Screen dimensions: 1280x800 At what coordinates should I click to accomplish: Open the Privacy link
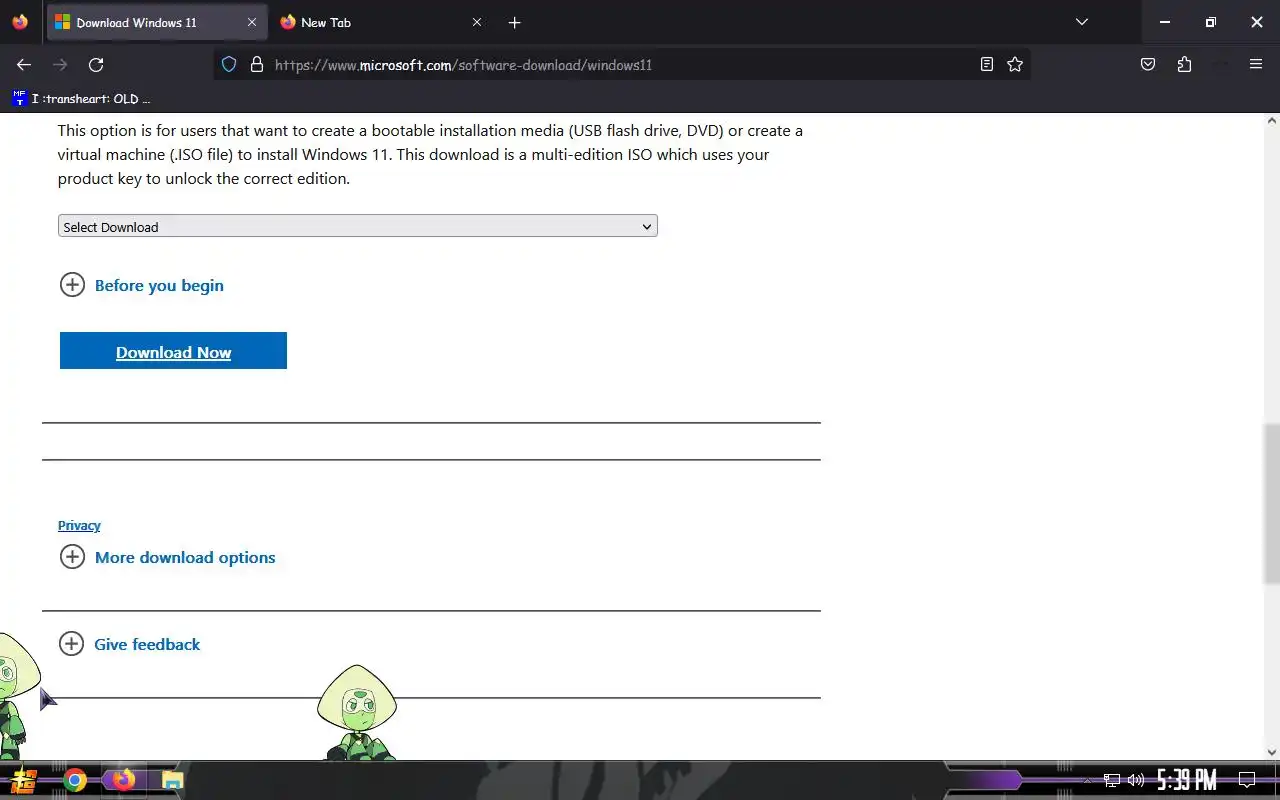[79, 525]
